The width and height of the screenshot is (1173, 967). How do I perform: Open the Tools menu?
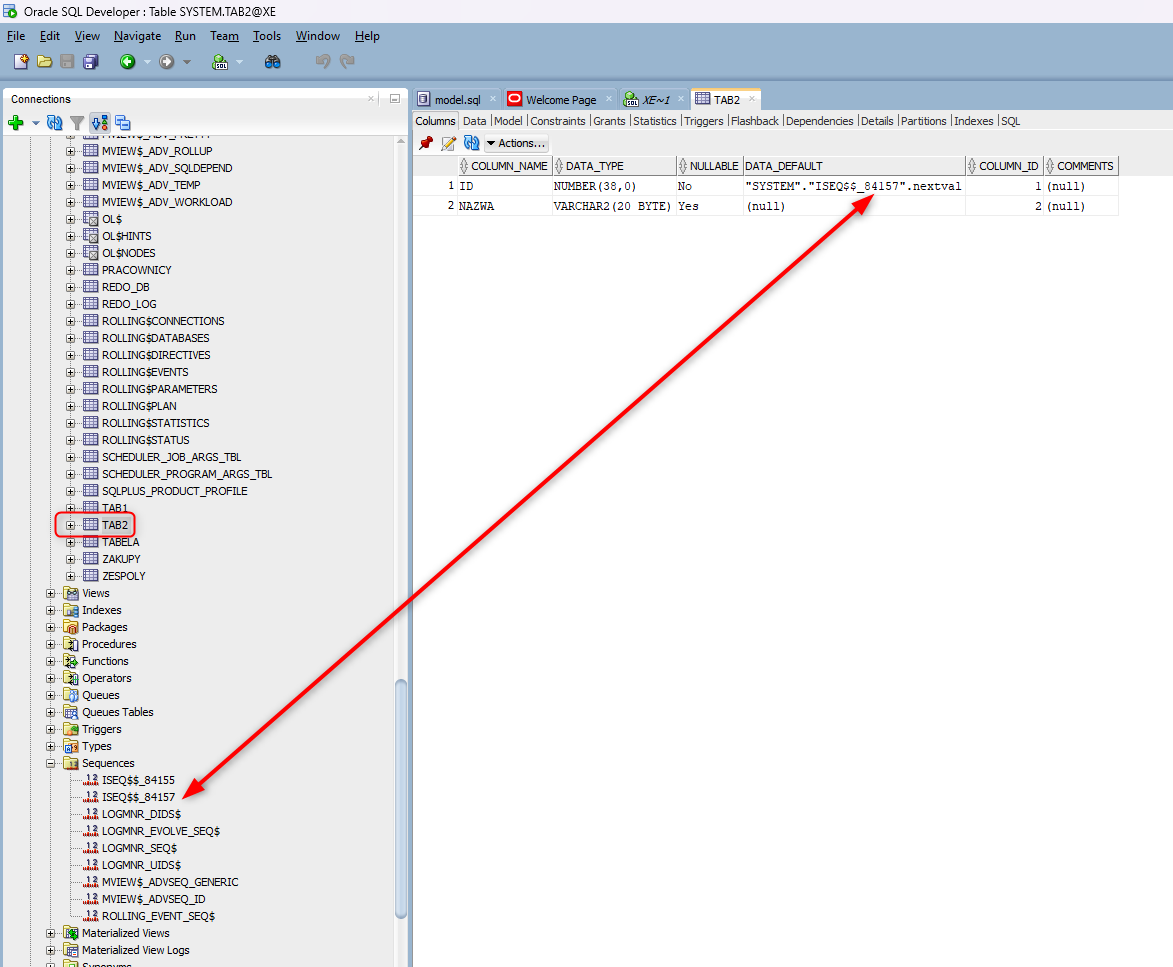coord(266,36)
